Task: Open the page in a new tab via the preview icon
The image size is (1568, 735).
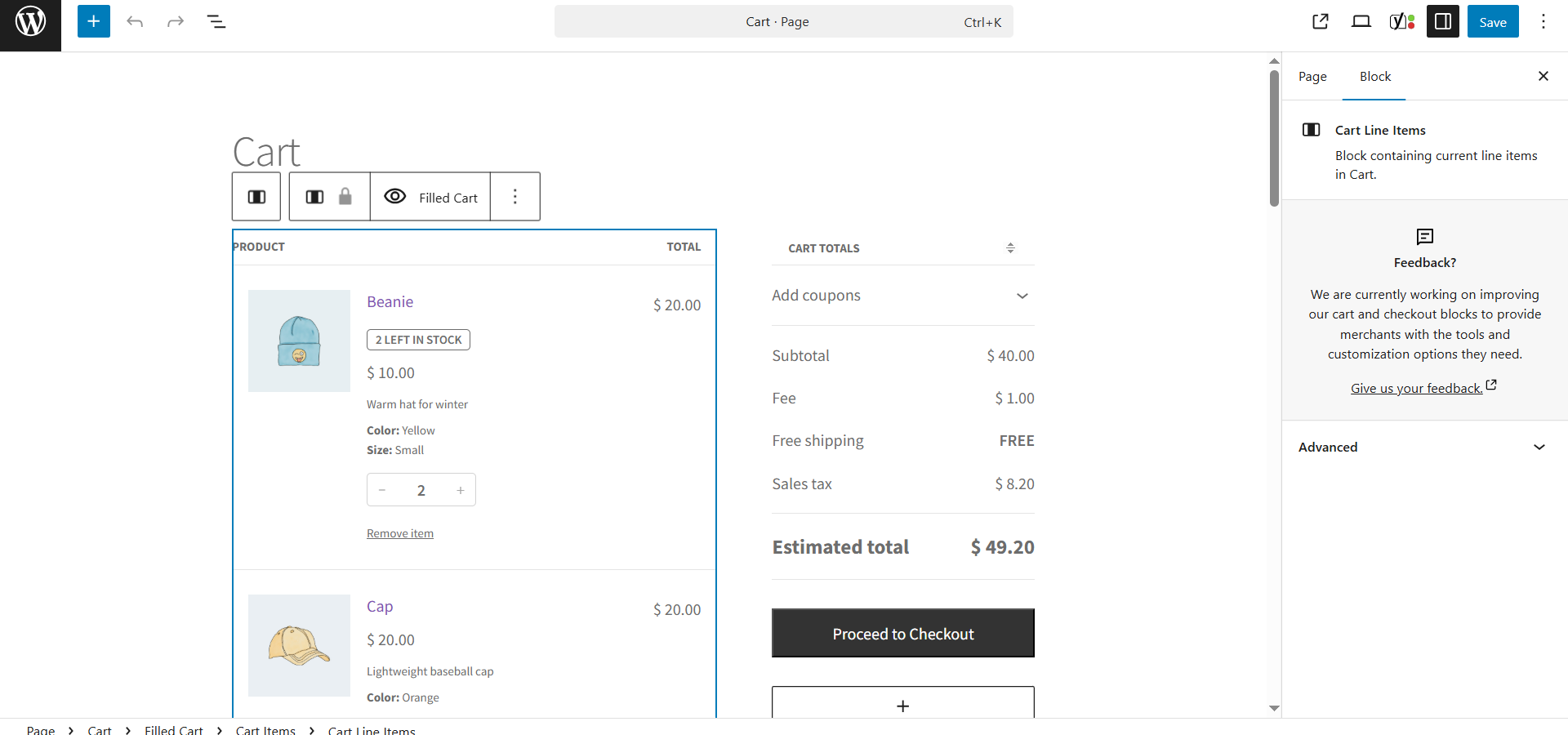Action: click(x=1321, y=21)
